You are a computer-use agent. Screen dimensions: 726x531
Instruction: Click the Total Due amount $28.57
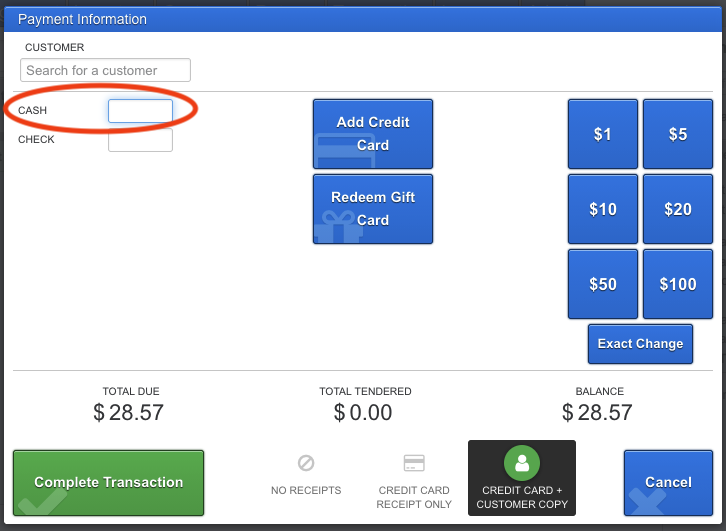129,412
